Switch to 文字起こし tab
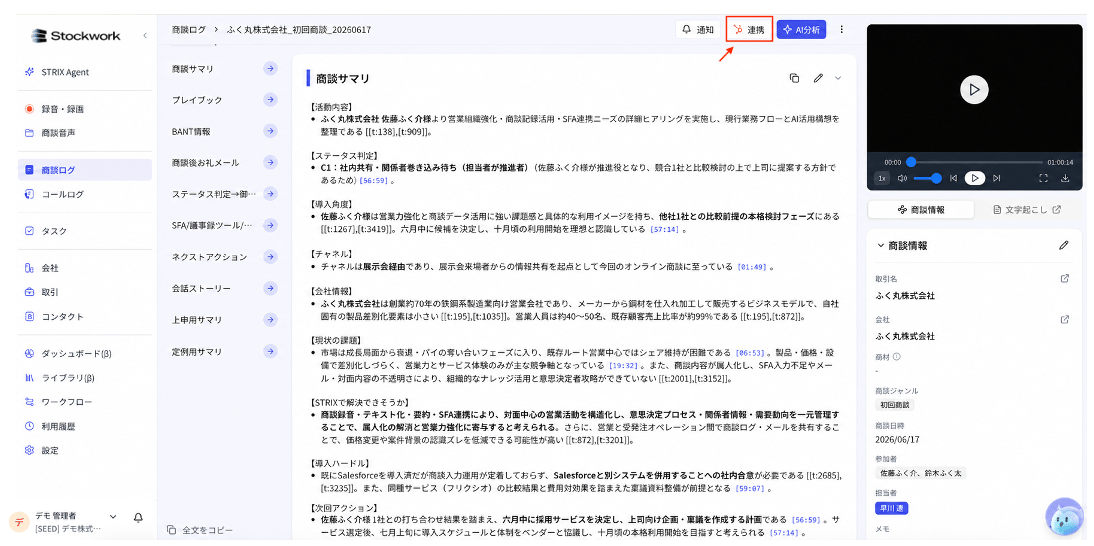1094x546 pixels. point(1027,209)
